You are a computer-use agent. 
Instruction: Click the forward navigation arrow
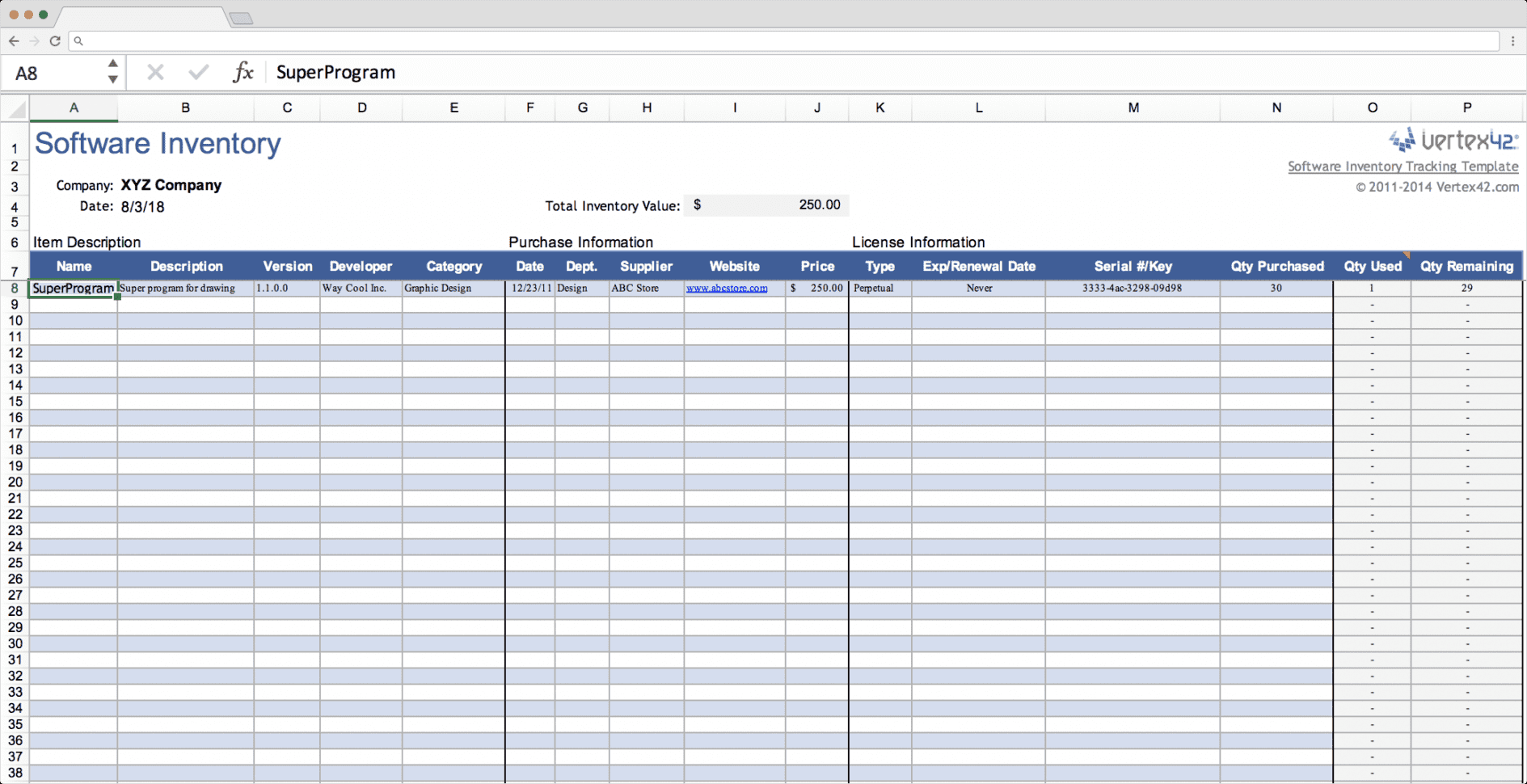pos(34,41)
